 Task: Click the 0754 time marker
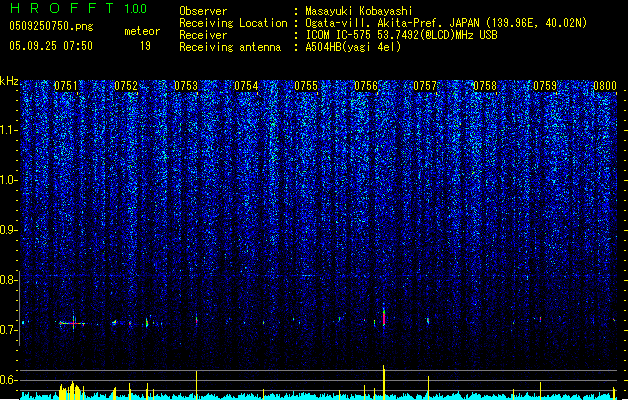[246, 86]
